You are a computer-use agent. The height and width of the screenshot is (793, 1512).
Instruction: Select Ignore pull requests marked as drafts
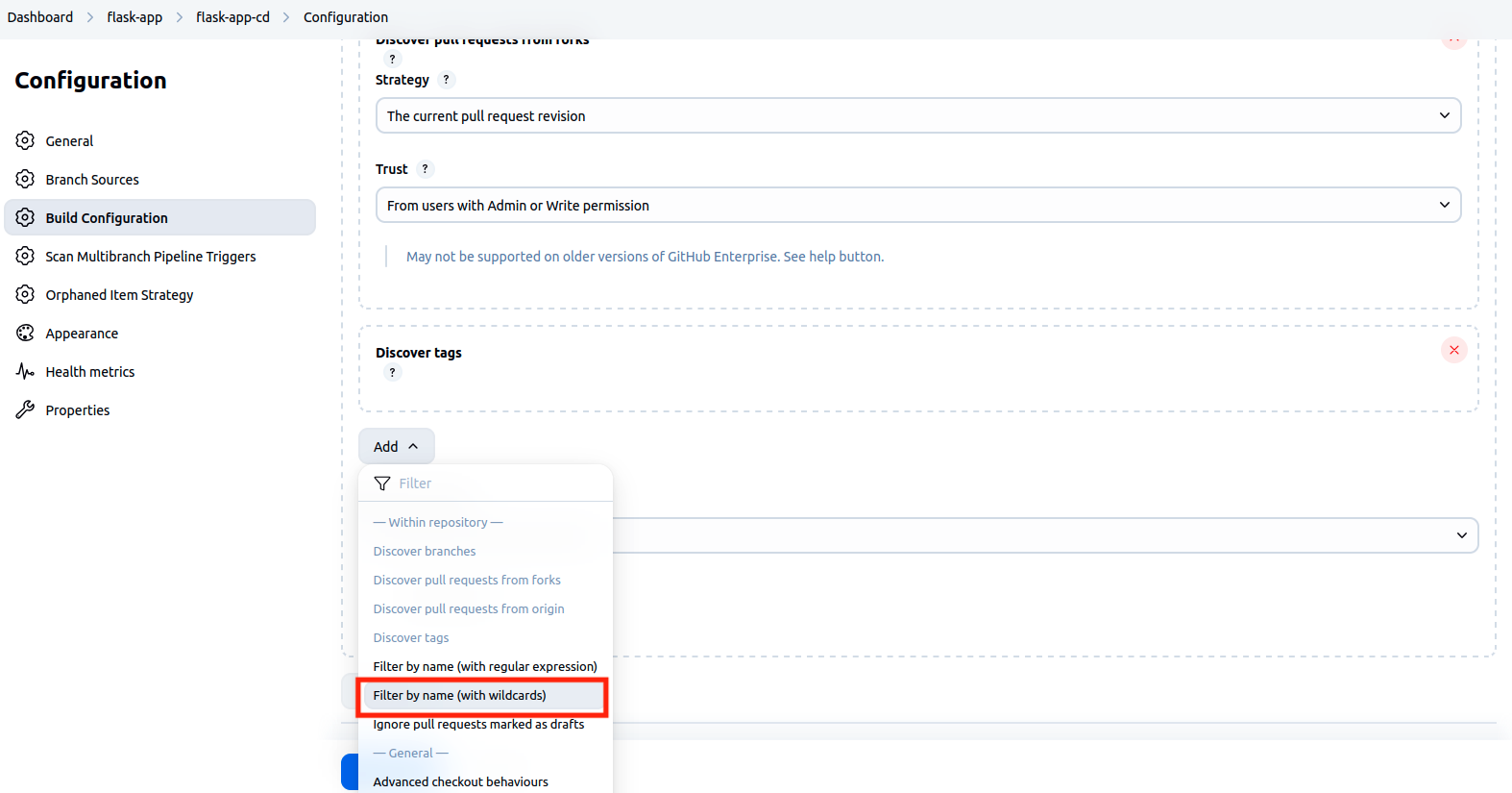click(478, 724)
